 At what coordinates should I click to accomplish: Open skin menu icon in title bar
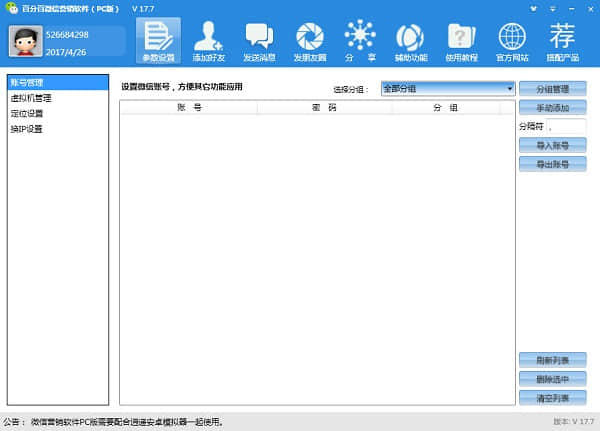click(533, 8)
